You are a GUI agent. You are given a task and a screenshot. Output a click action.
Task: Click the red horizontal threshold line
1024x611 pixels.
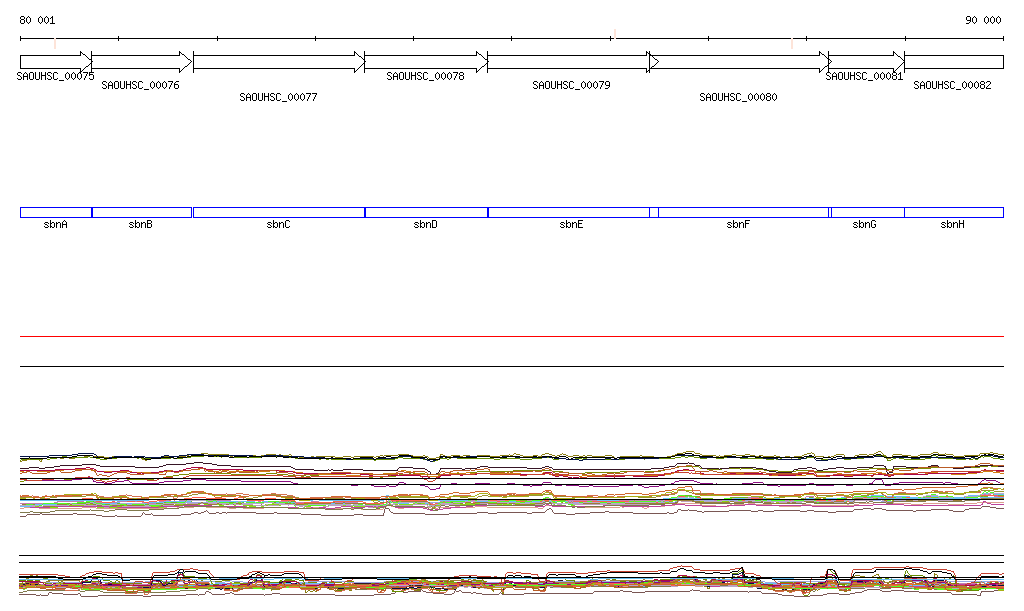tap(512, 337)
